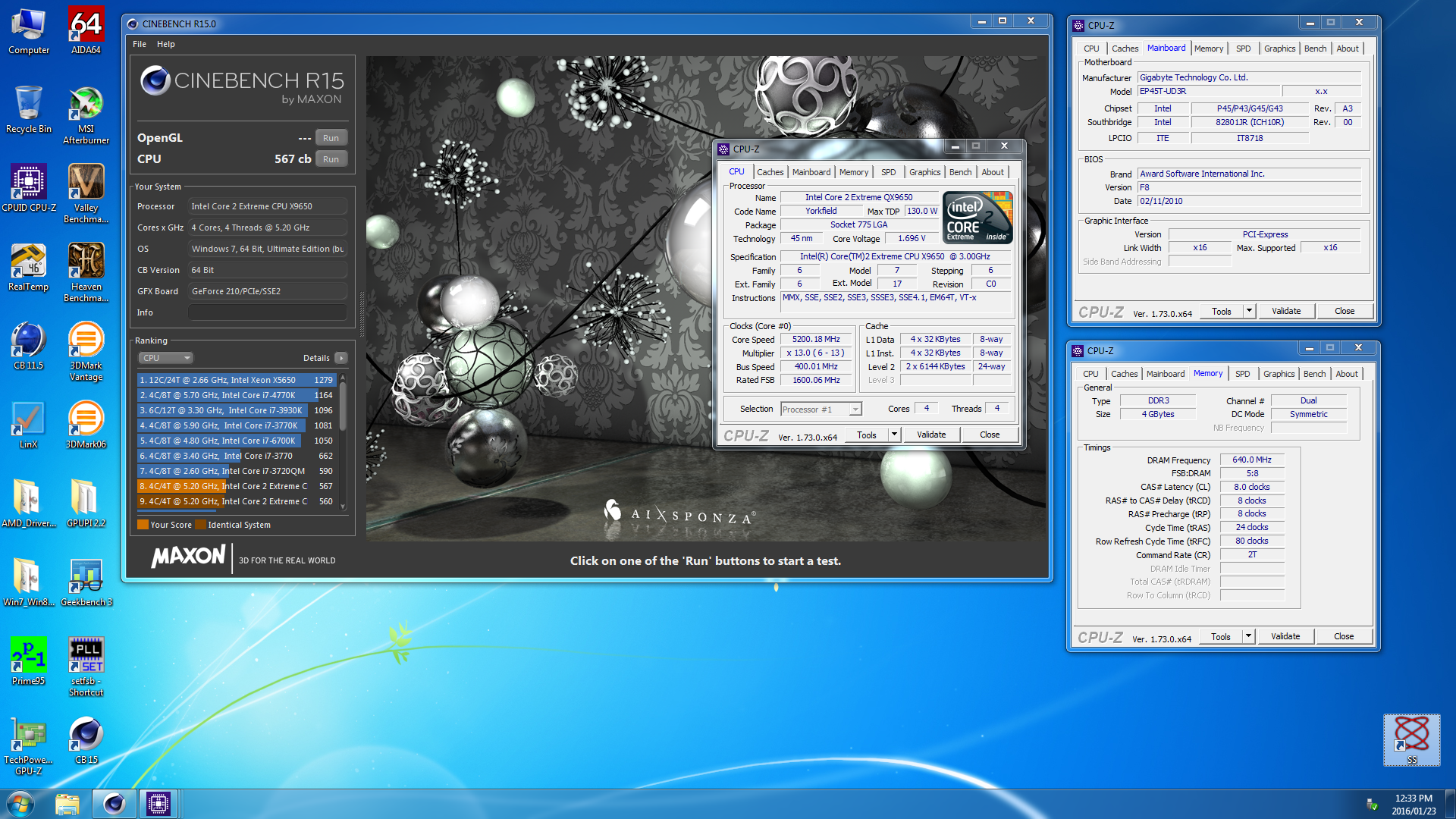The height and width of the screenshot is (819, 1456).
Task: Open the RealTemp desktop icon
Action: (29, 268)
